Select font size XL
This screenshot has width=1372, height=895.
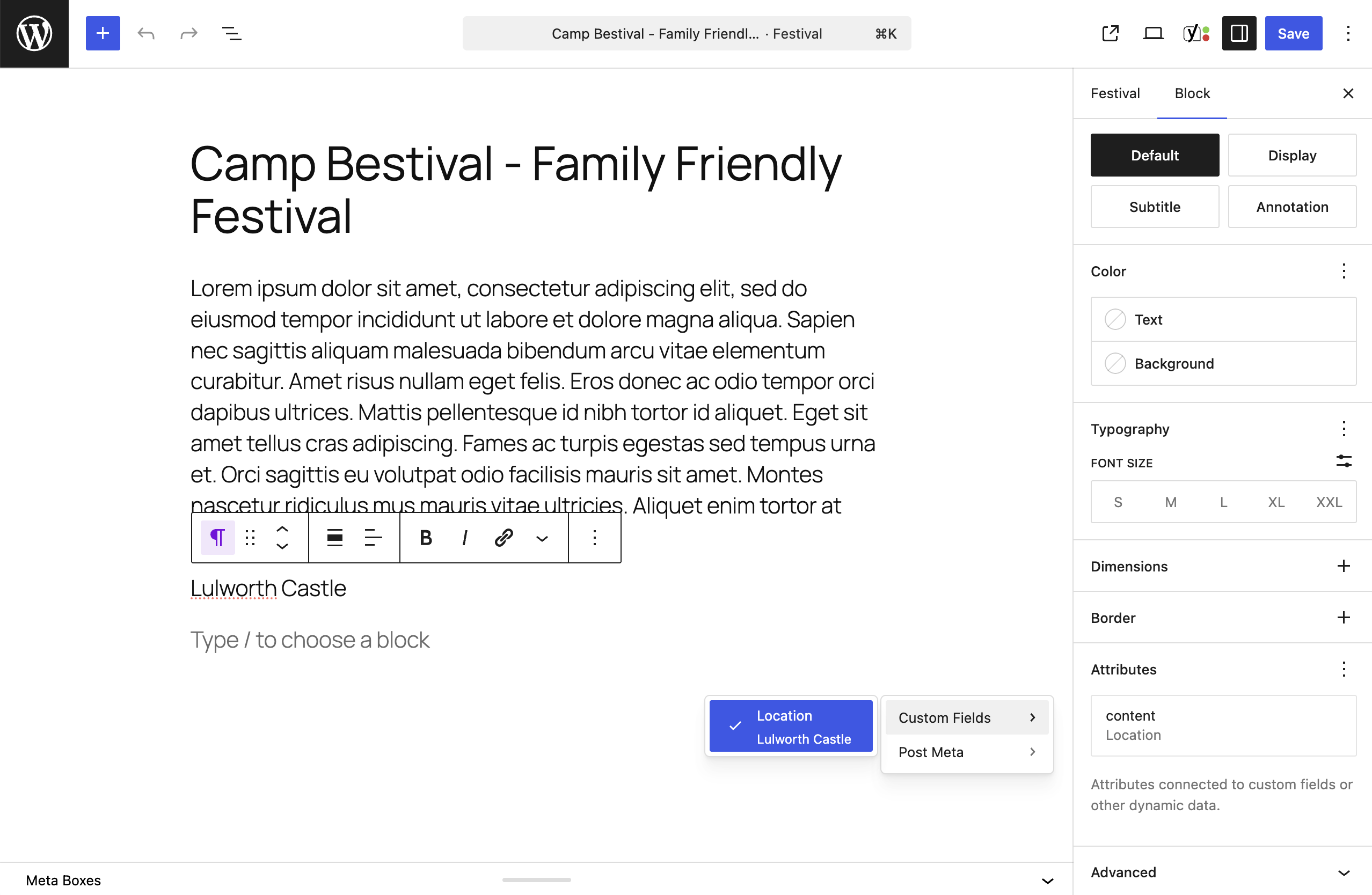pos(1276,502)
